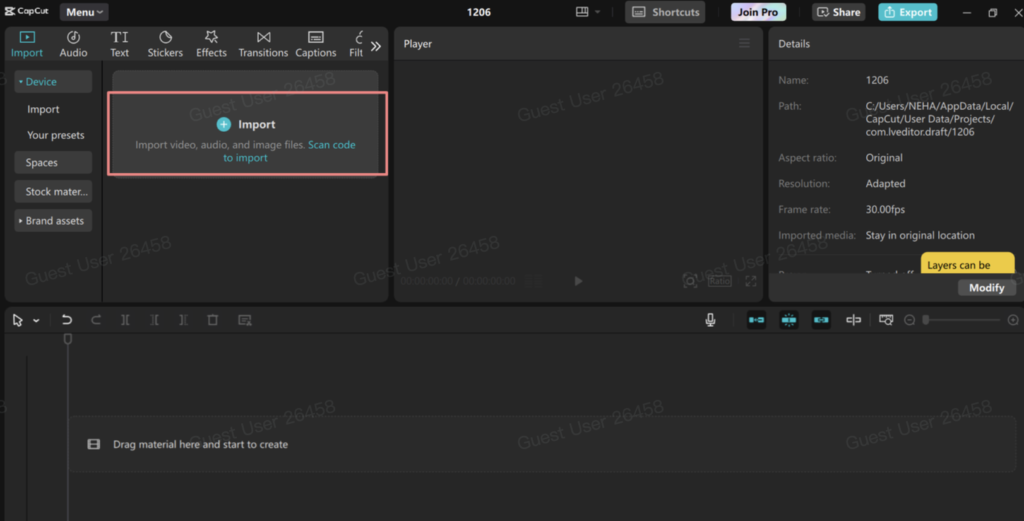1024x521 pixels.
Task: Click the timeline cover/preview icon
Action: tap(886, 320)
